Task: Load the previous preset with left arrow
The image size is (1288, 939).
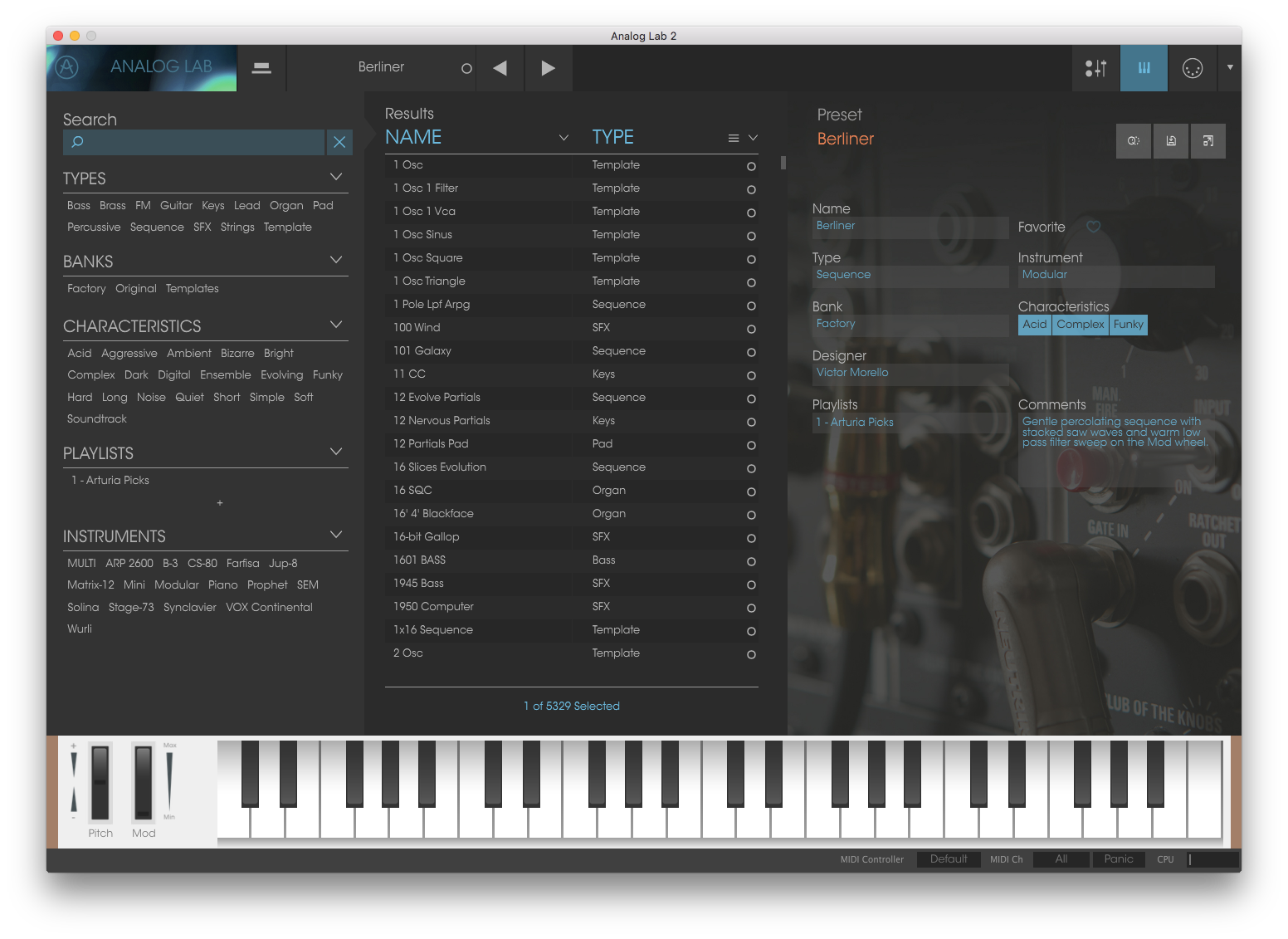Action: (x=500, y=68)
